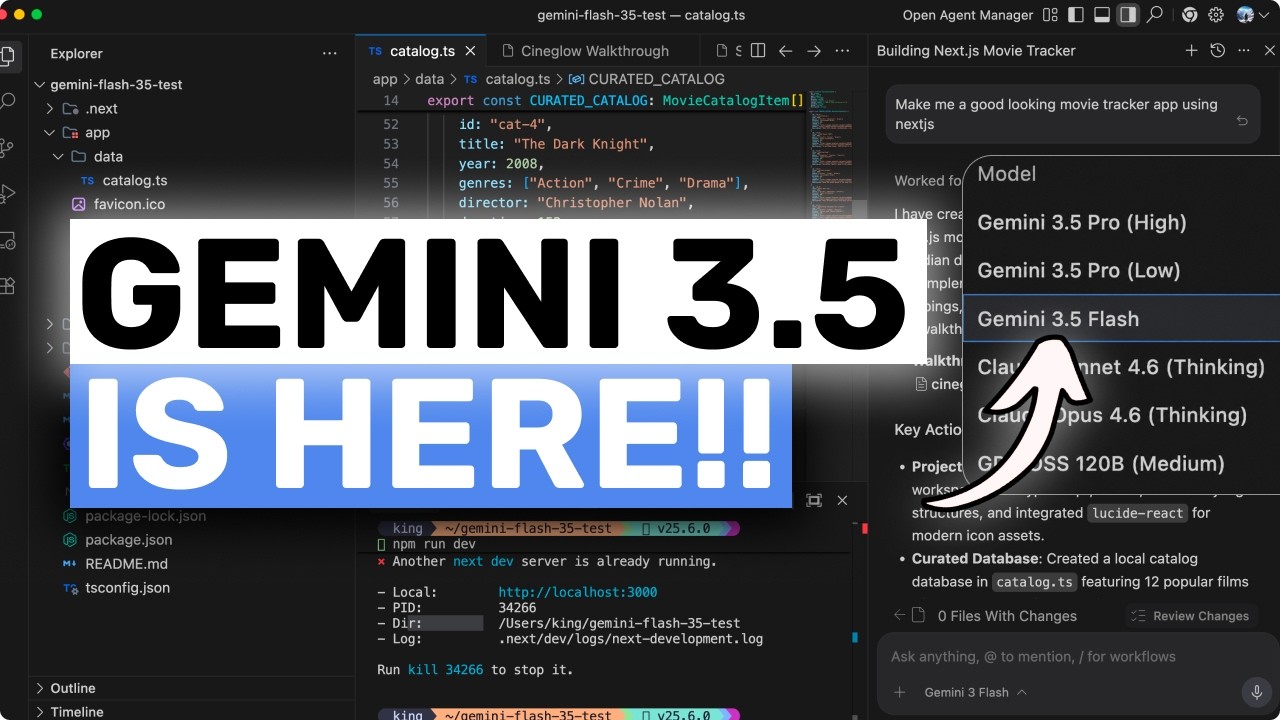Open the Chrome browser icon in title bar

click(1189, 15)
